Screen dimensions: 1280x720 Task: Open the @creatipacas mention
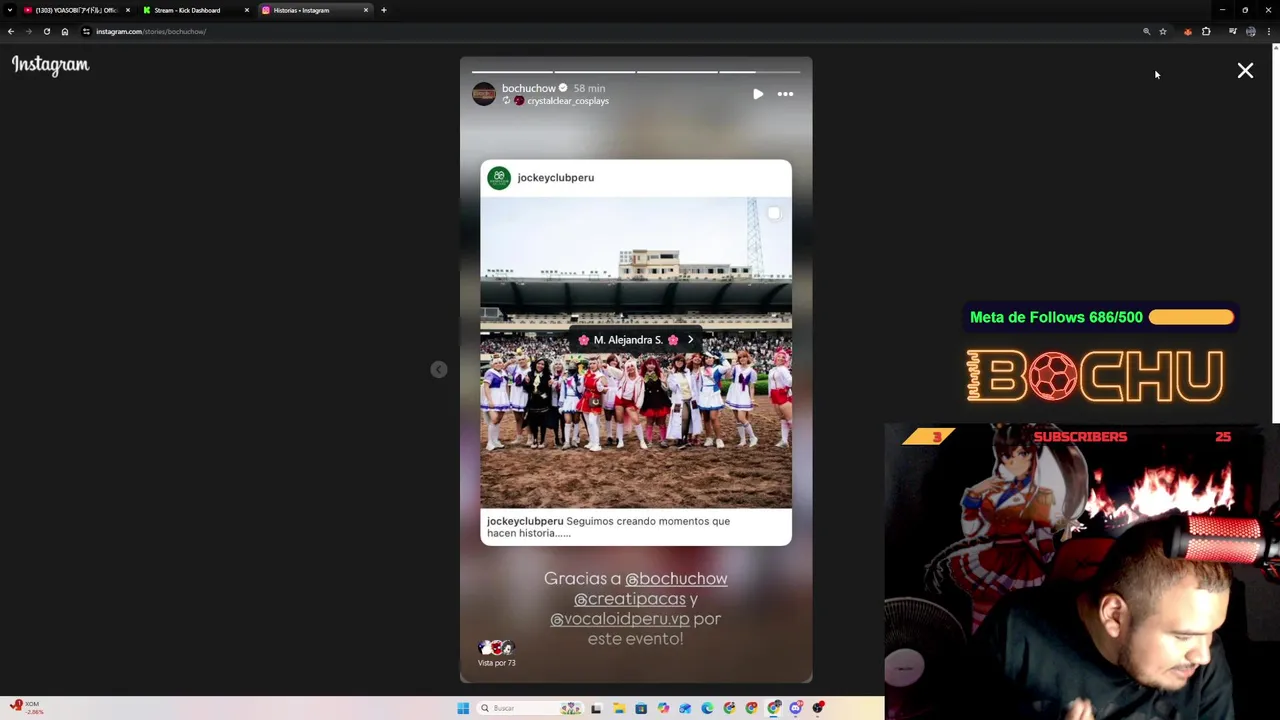click(x=630, y=598)
